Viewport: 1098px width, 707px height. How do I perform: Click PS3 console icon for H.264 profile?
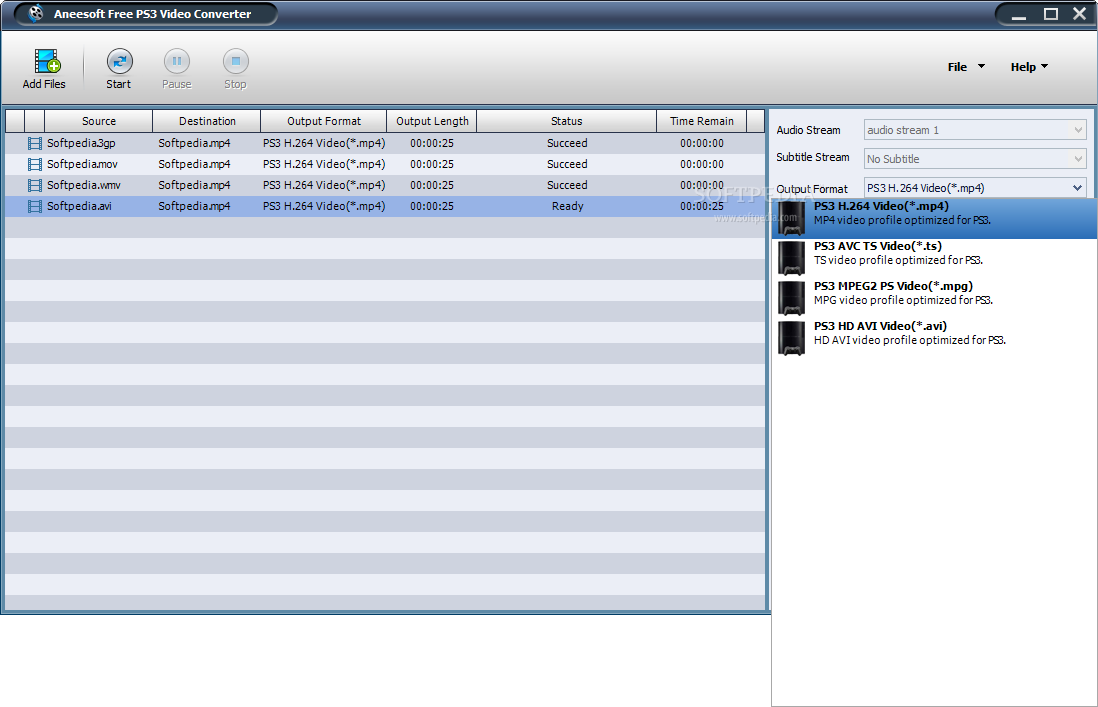(791, 218)
